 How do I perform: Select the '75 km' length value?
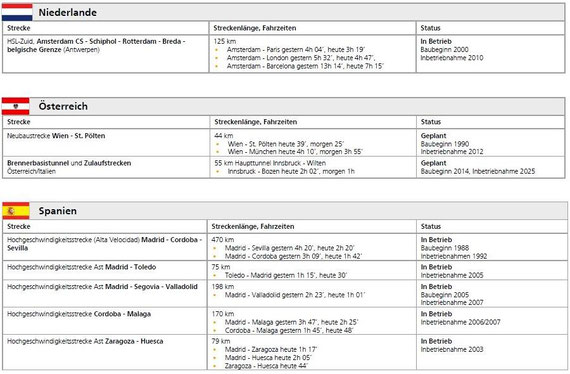(221, 267)
